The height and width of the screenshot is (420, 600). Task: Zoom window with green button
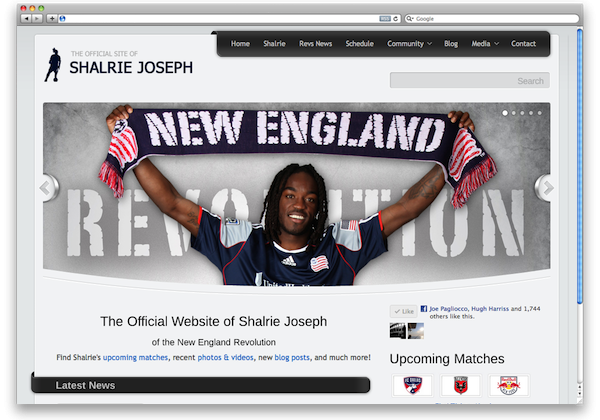41,8
